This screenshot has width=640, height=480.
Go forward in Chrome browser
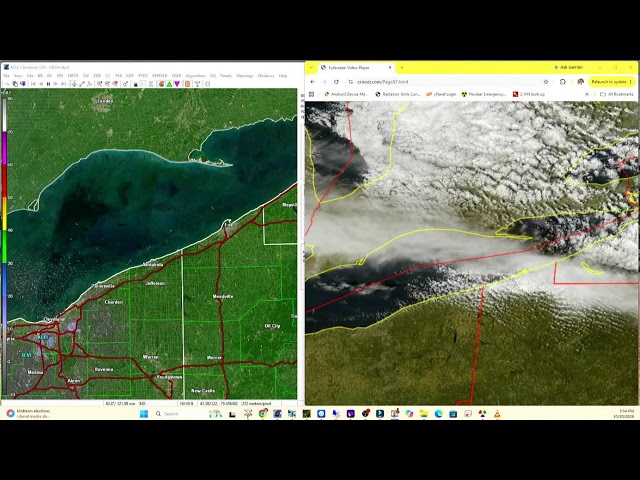coord(324,82)
